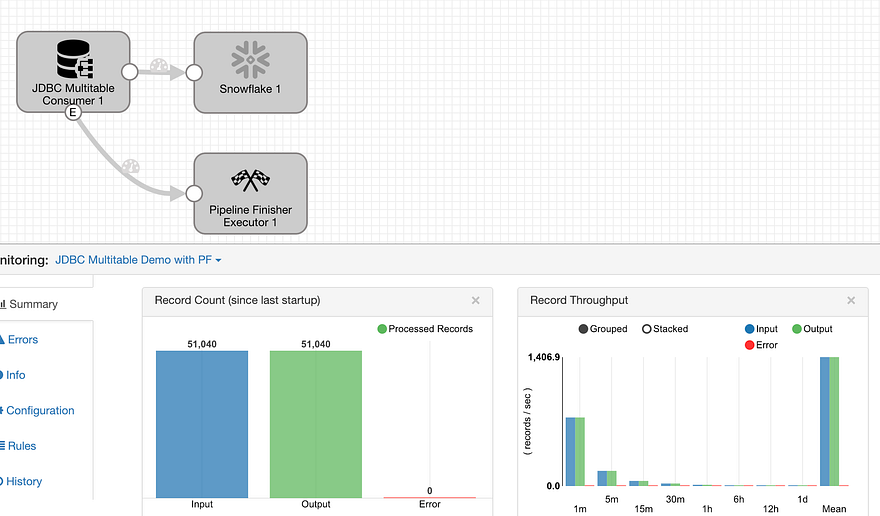The height and width of the screenshot is (516, 880).
Task: Toggle the Input series legend
Action: [x=761, y=329]
